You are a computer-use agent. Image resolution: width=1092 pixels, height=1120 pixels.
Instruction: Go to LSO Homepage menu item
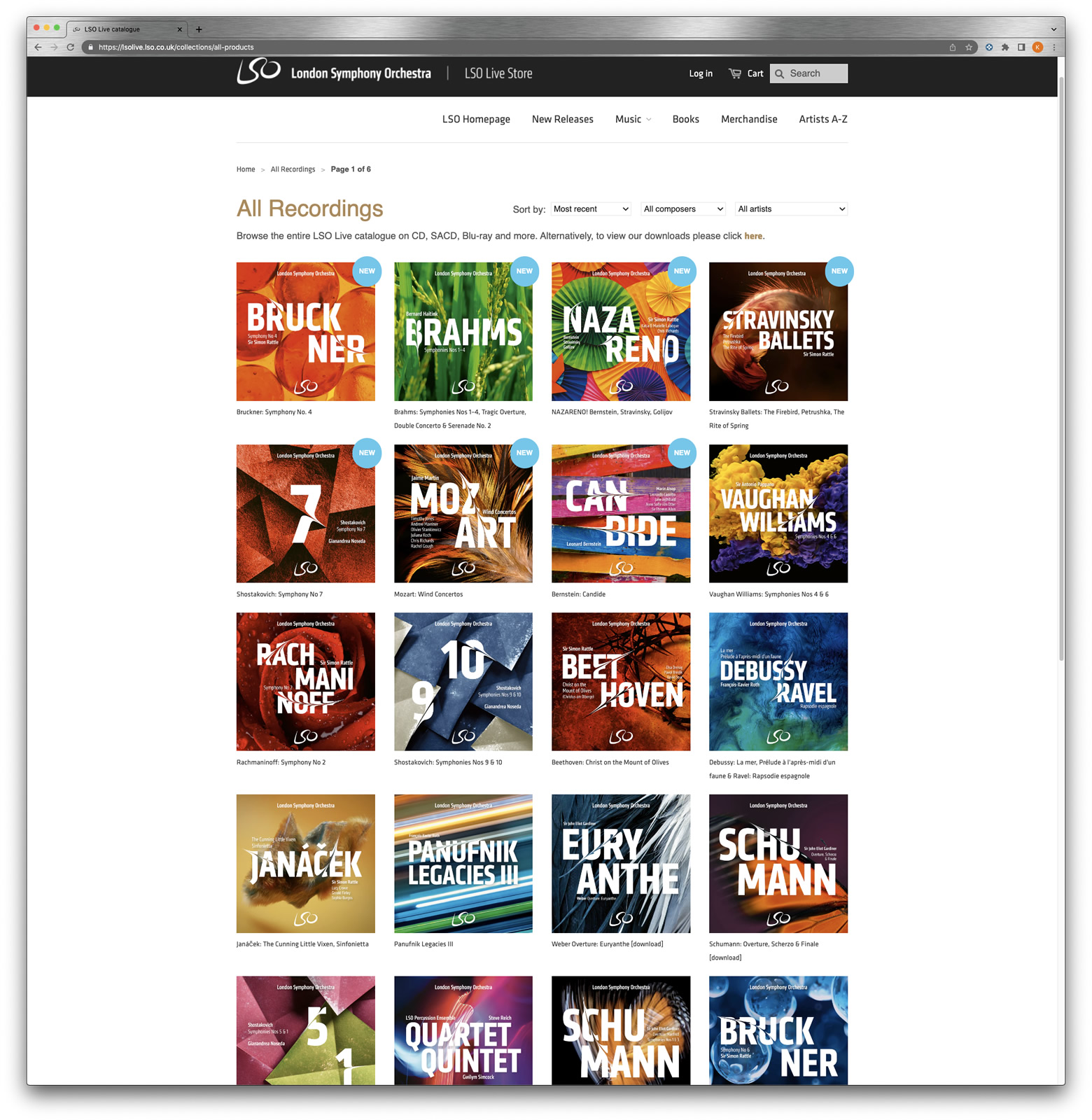tap(476, 119)
